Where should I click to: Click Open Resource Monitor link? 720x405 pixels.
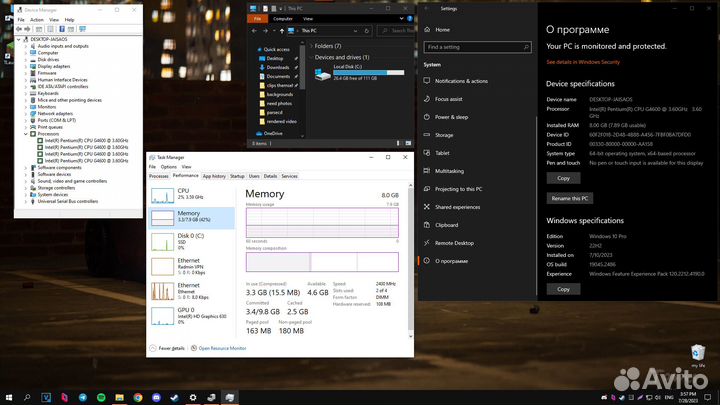tap(222, 349)
